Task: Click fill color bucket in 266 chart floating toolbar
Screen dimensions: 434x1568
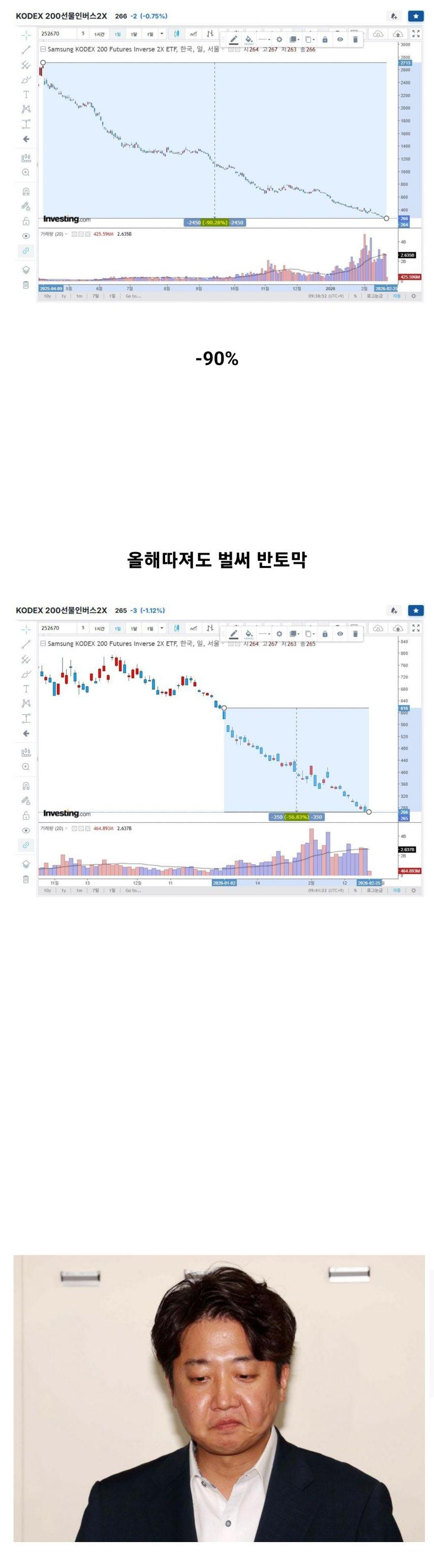Action: [x=249, y=40]
